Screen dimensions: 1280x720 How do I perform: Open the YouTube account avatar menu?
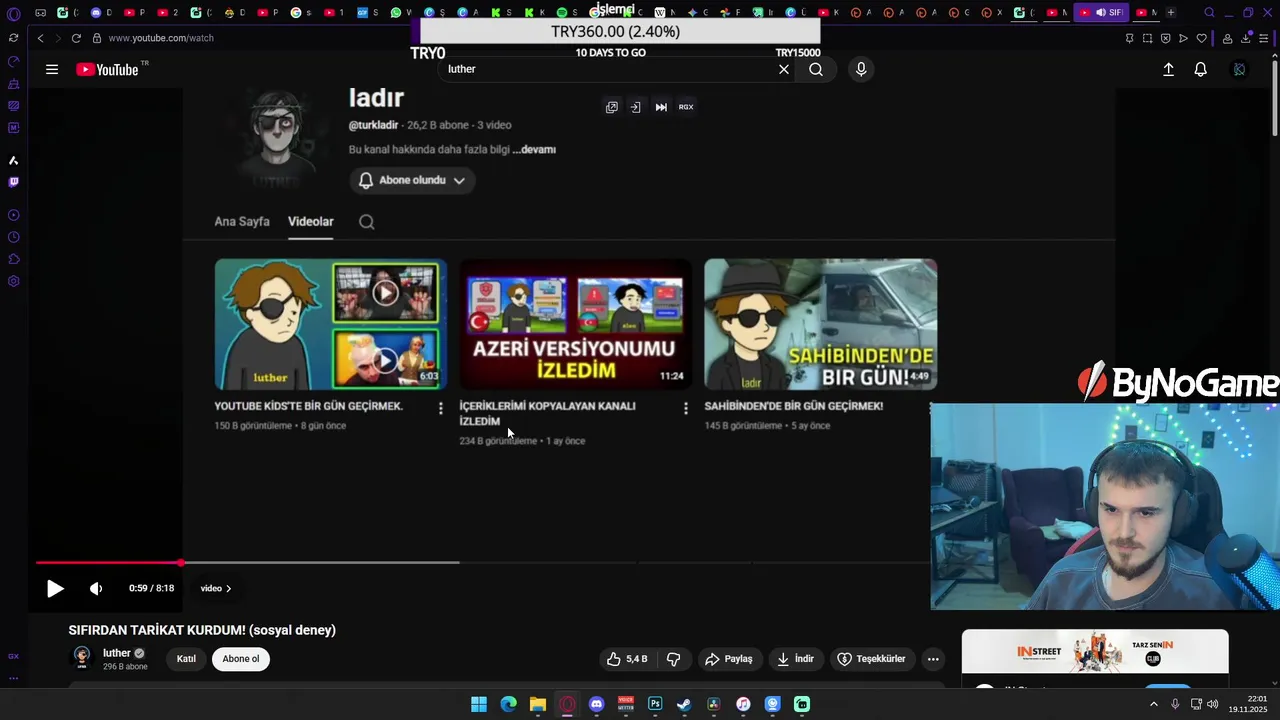(1240, 69)
